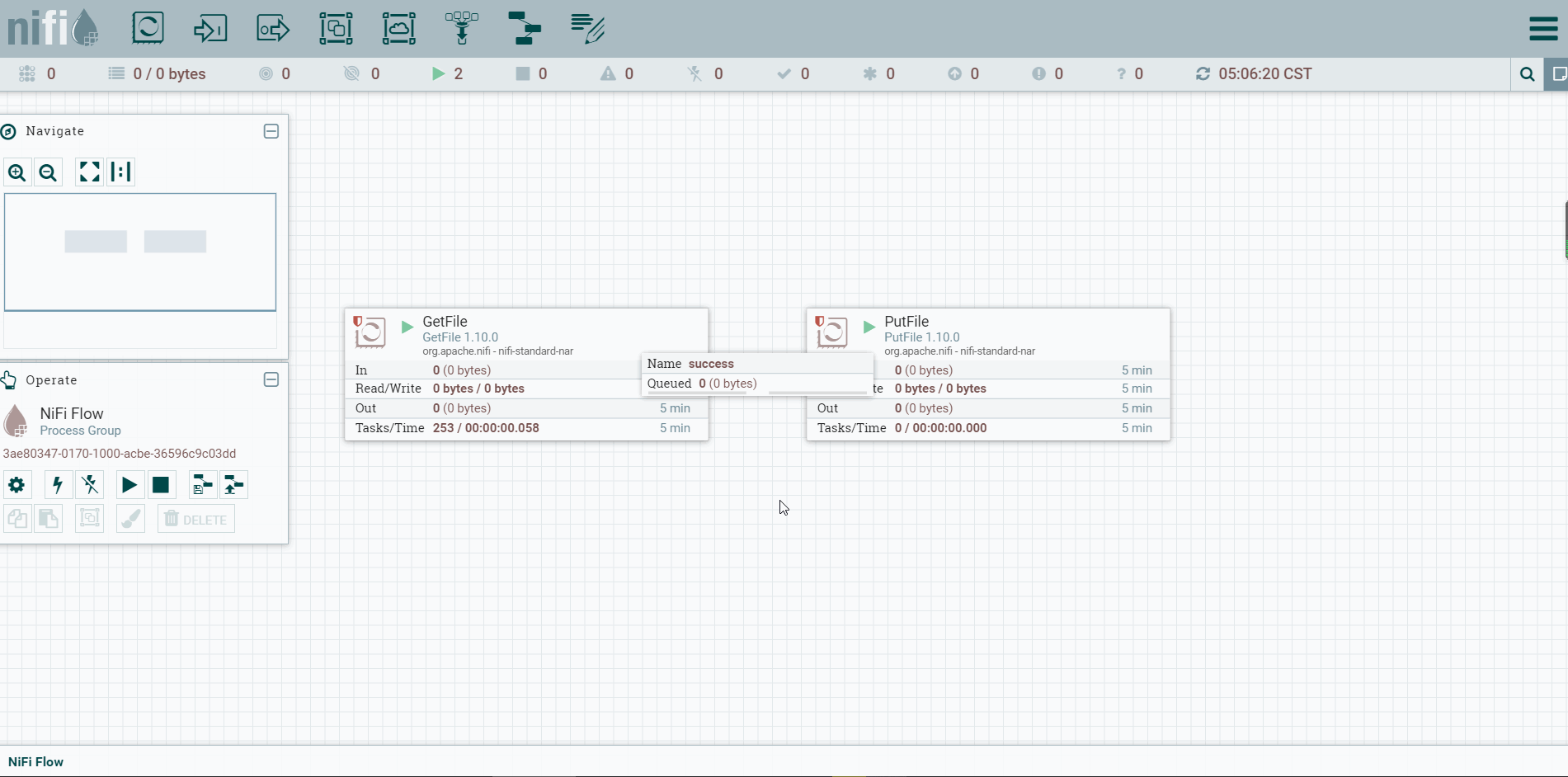Select the Process Group toolbar icon

click(336, 28)
